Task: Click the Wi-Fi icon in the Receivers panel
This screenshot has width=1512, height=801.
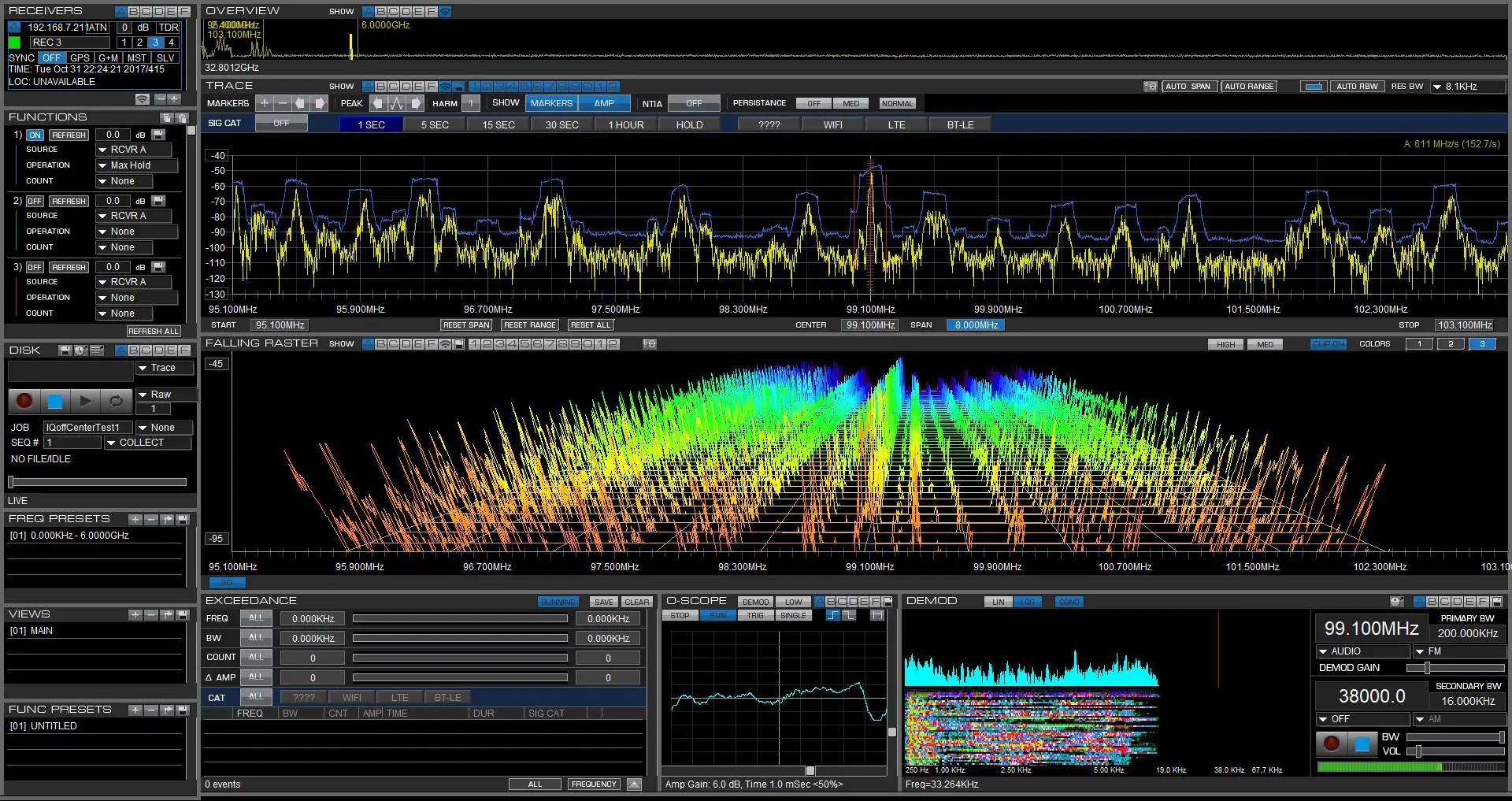Action: 143,99
